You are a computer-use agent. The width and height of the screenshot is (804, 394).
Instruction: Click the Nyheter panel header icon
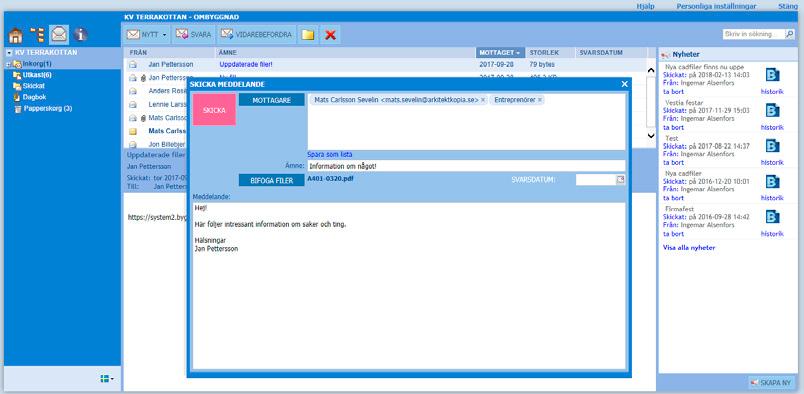coord(666,54)
